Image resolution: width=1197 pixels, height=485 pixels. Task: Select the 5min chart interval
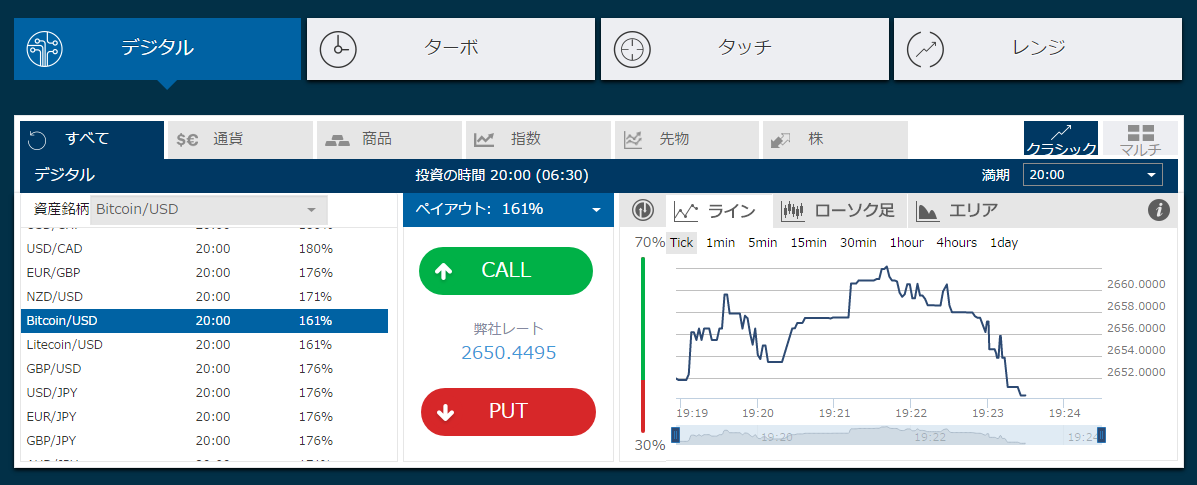coord(763,243)
